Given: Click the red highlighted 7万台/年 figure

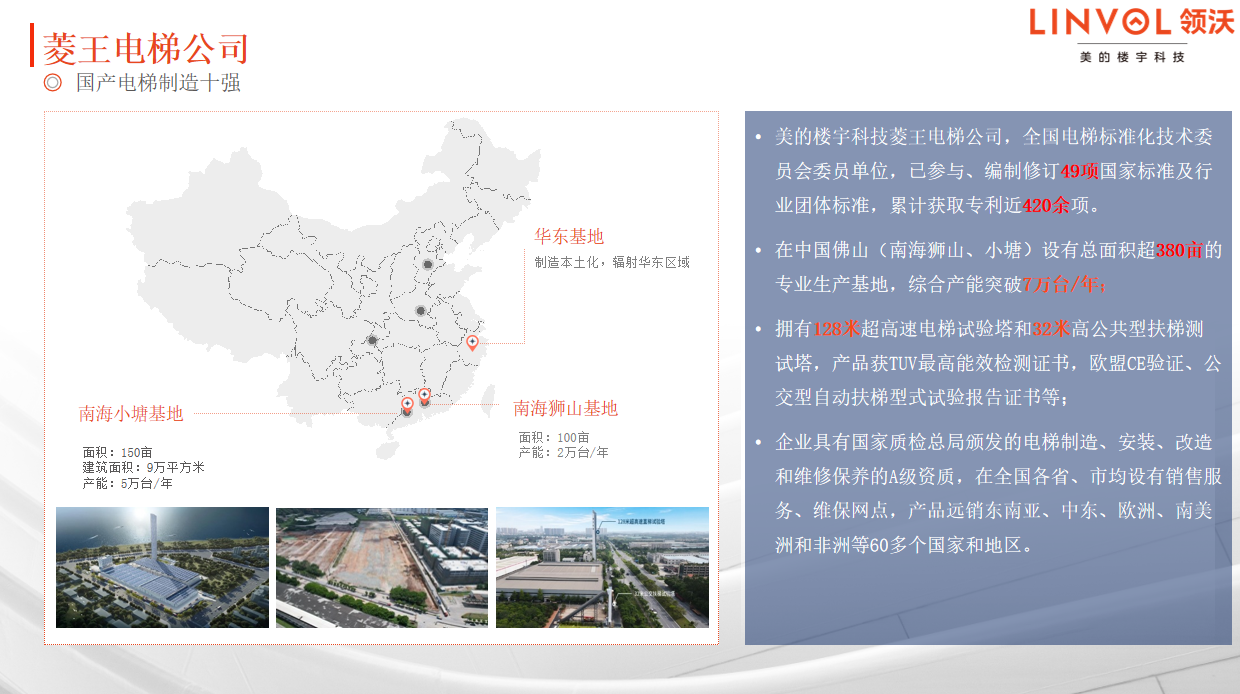Looking at the screenshot, I should pos(1062,284).
